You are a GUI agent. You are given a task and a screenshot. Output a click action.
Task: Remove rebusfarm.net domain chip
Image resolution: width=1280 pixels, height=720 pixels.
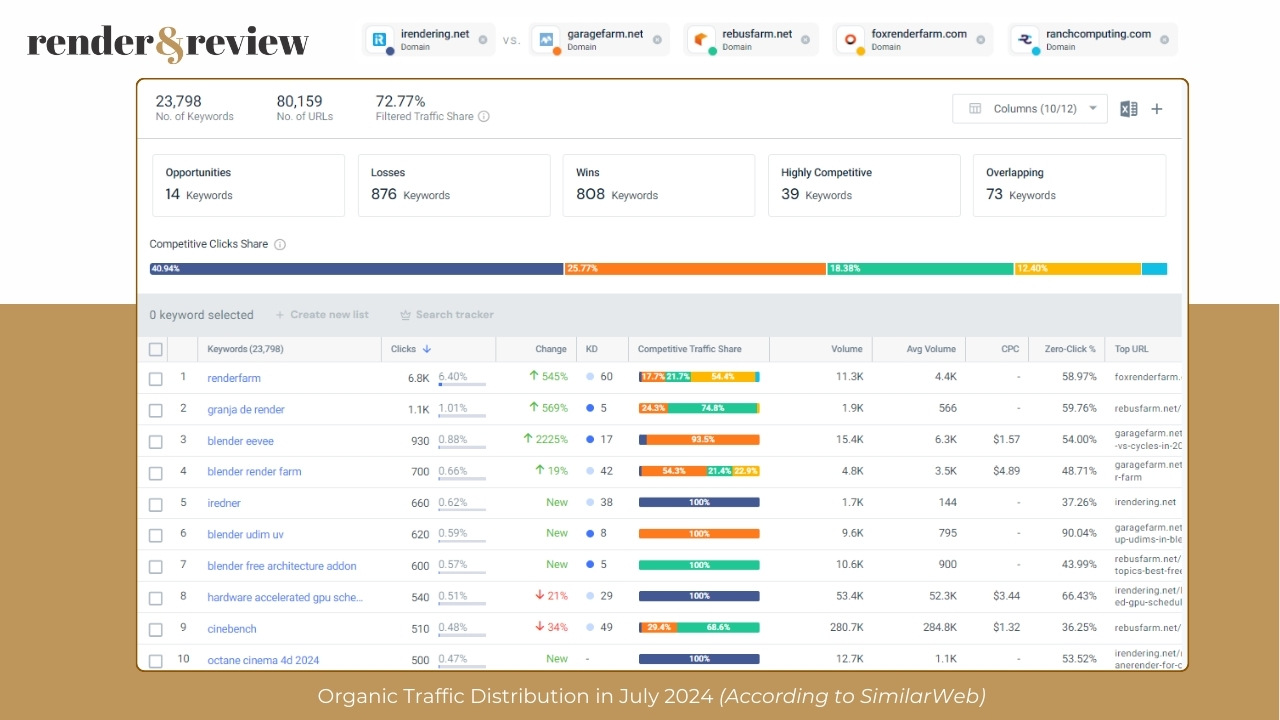coord(806,40)
